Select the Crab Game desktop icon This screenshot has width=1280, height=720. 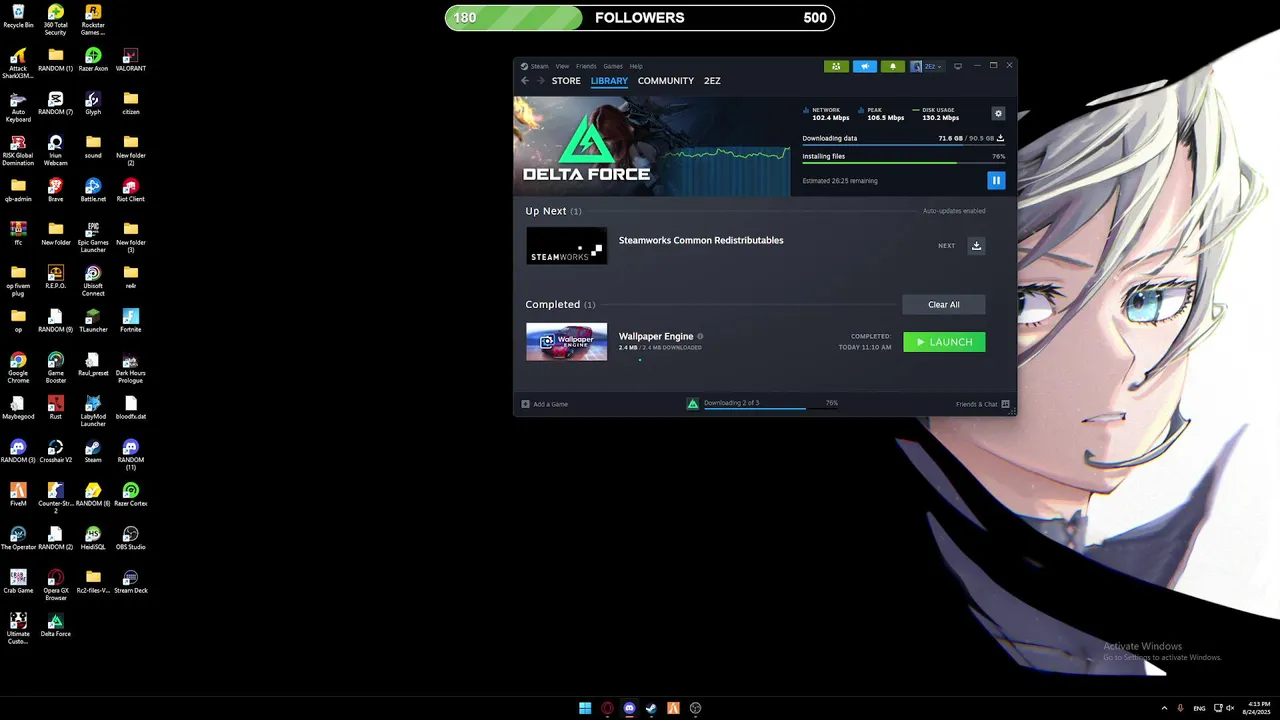tap(18, 581)
